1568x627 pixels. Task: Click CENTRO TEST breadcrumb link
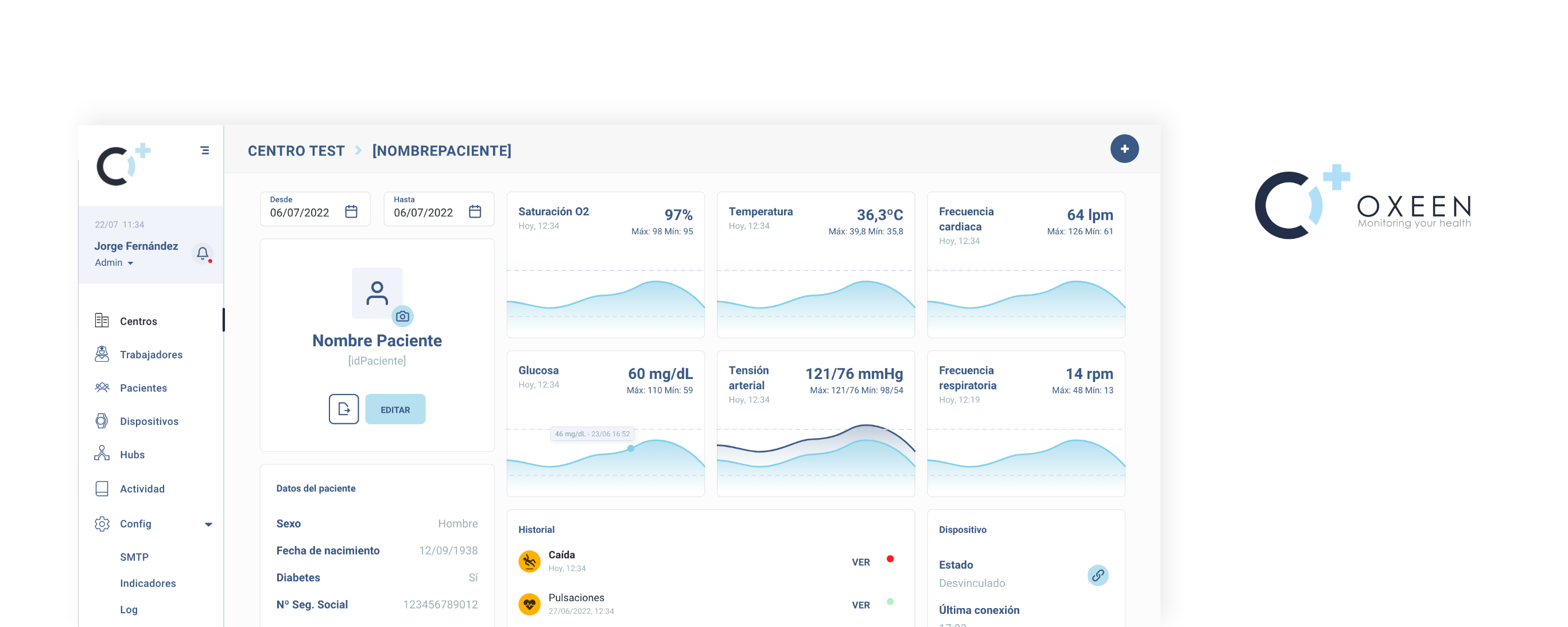pos(296,150)
